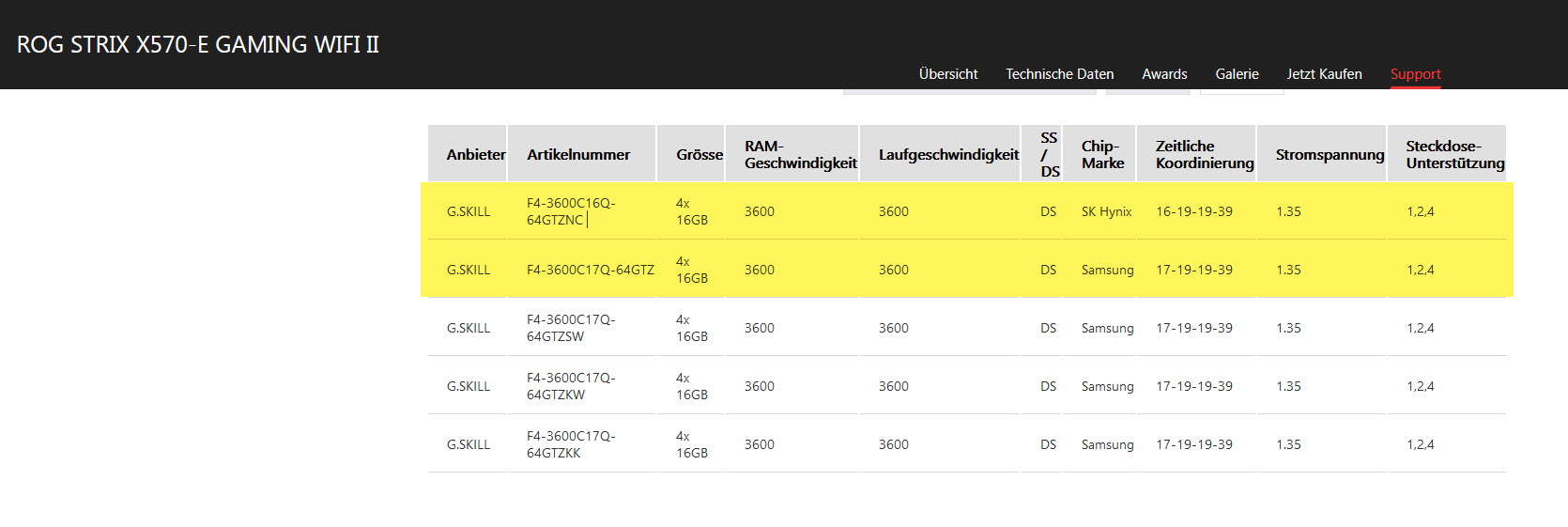The width and height of the screenshot is (1568, 527).
Task: Click timing value 16-19-19-39
Action: 1194,211
